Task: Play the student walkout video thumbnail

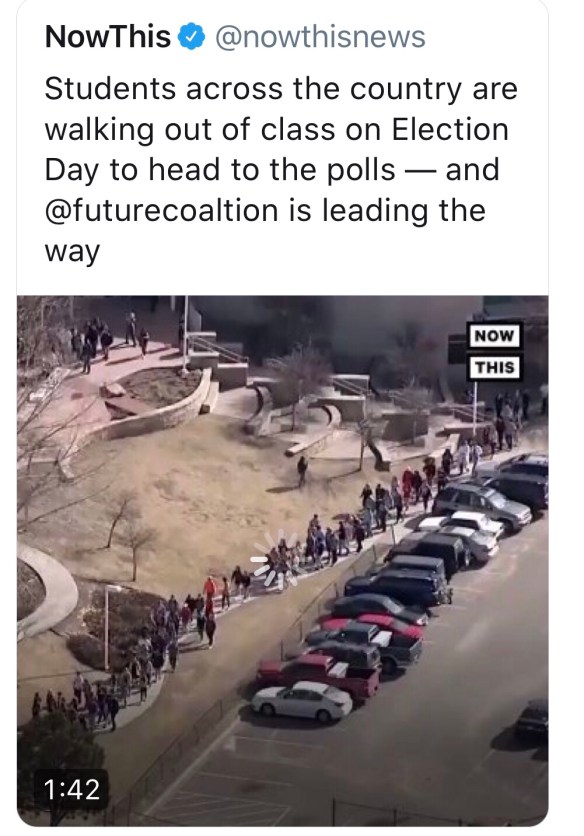Action: coord(283,561)
